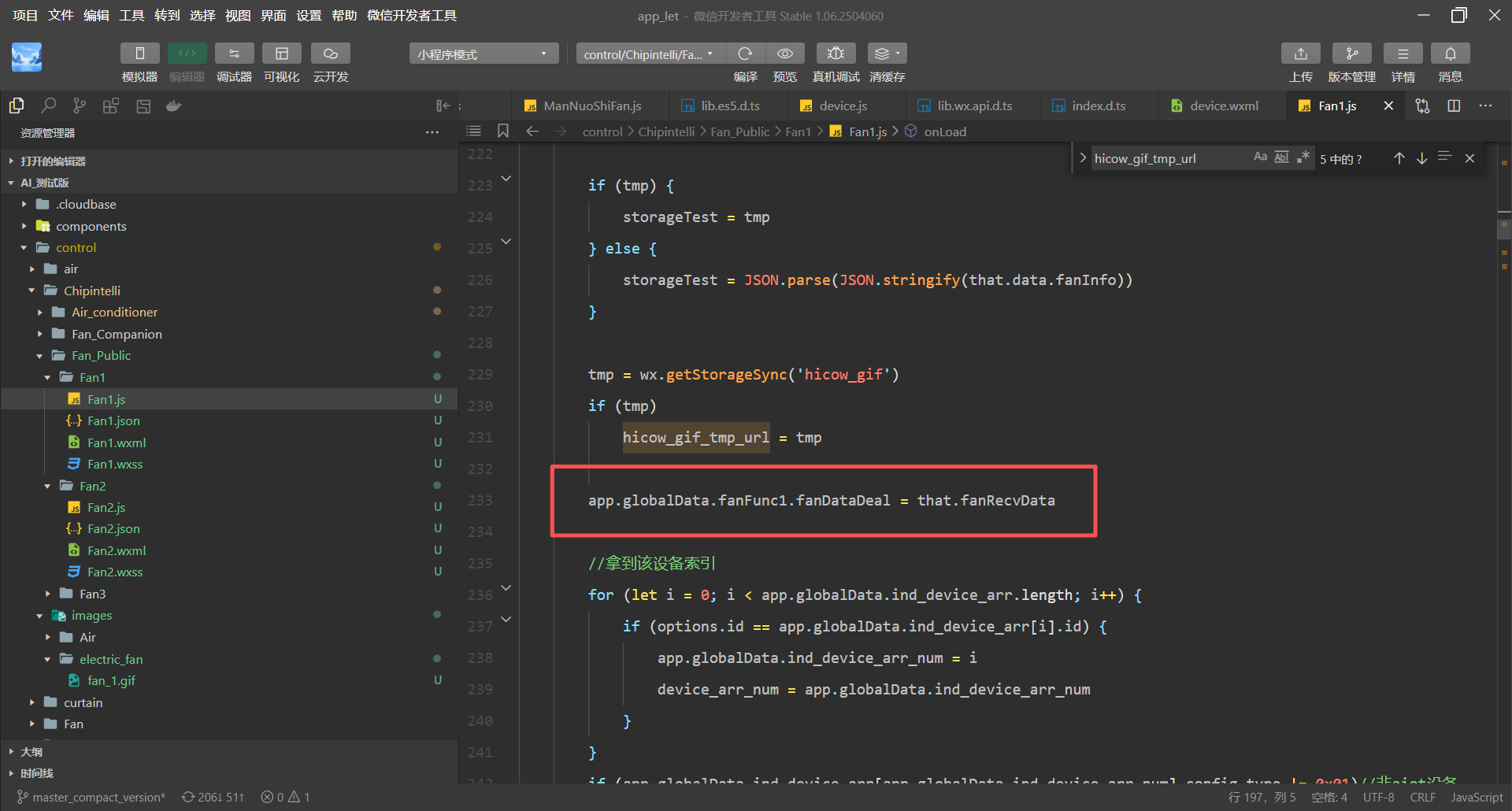Click the master_compact_version branch indicator
This screenshot has height=811, width=1512.
point(91,797)
